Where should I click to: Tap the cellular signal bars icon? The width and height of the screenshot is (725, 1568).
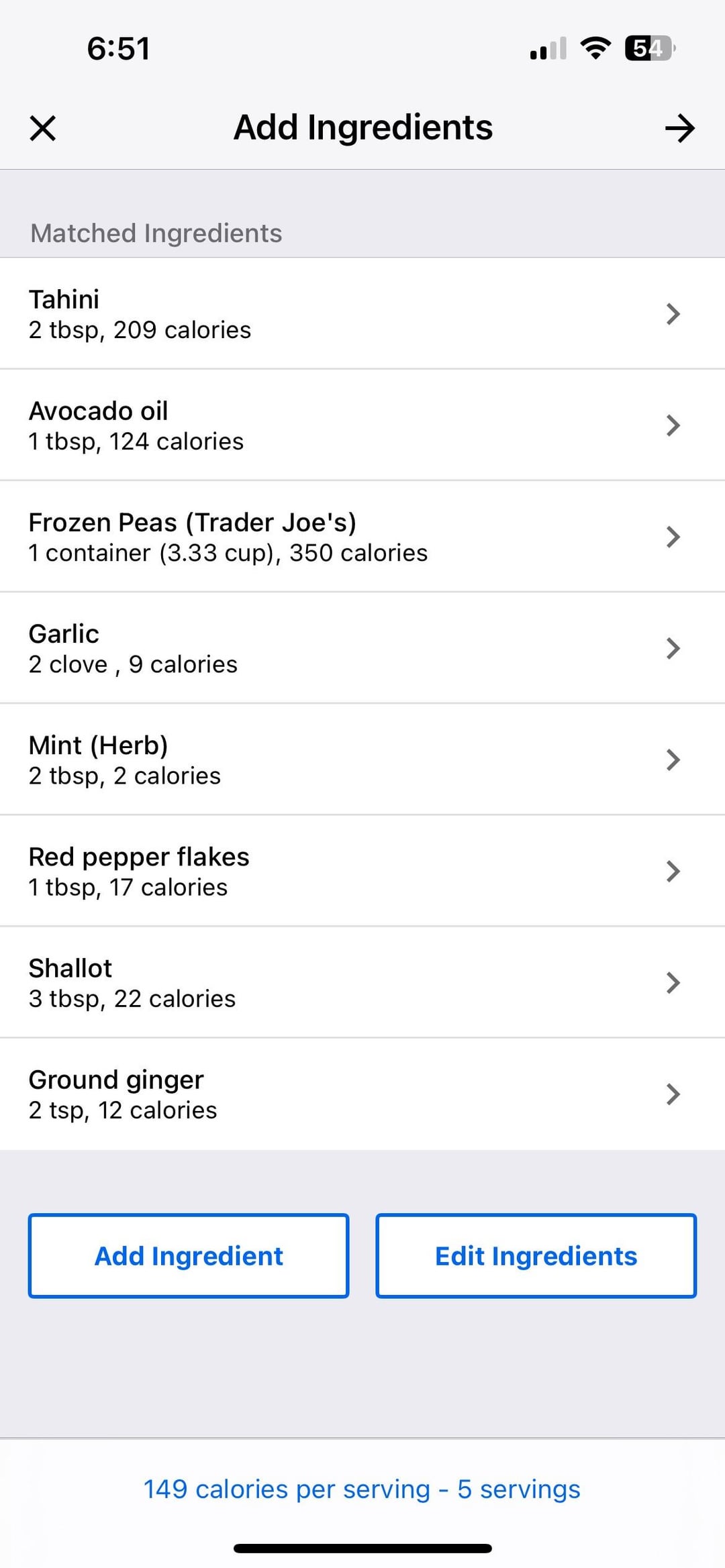548,49
